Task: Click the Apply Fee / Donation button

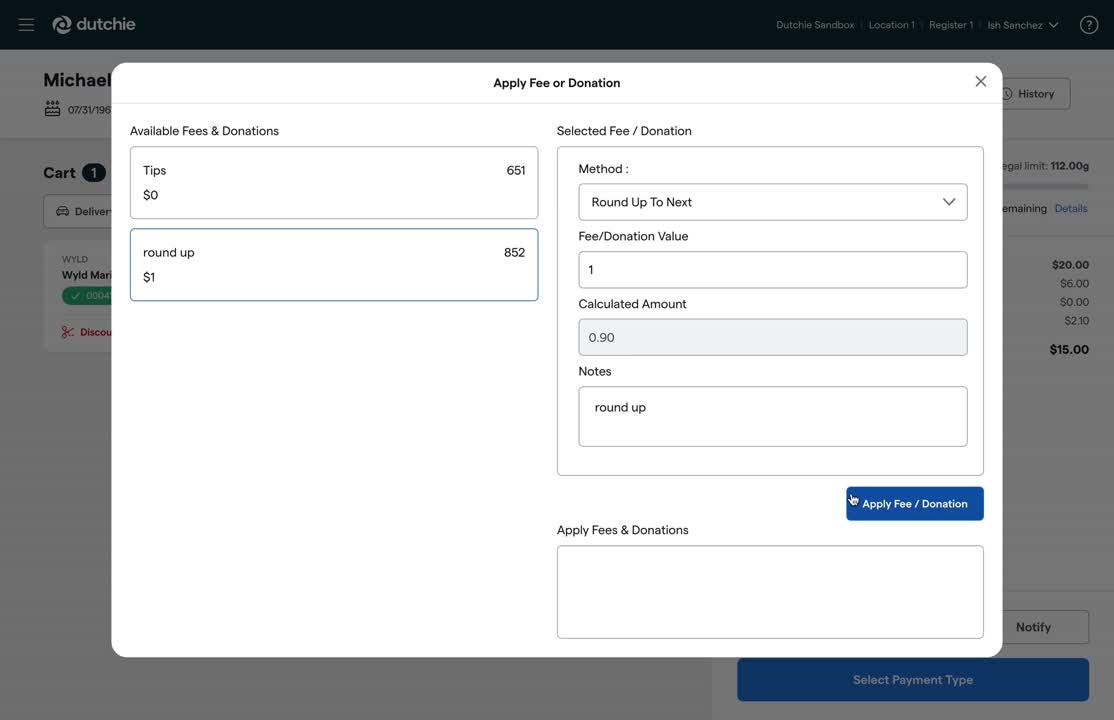Action: [x=914, y=504]
